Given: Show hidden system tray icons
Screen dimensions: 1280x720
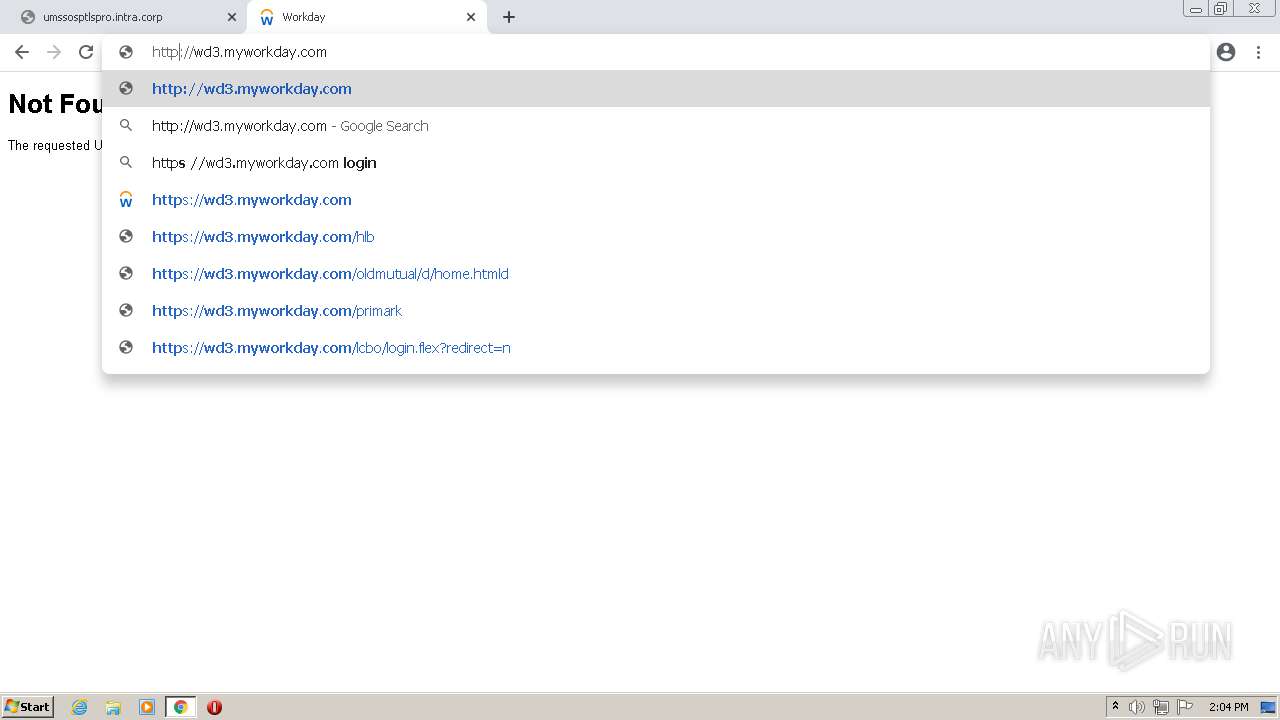Looking at the screenshot, I should 1115,706.
